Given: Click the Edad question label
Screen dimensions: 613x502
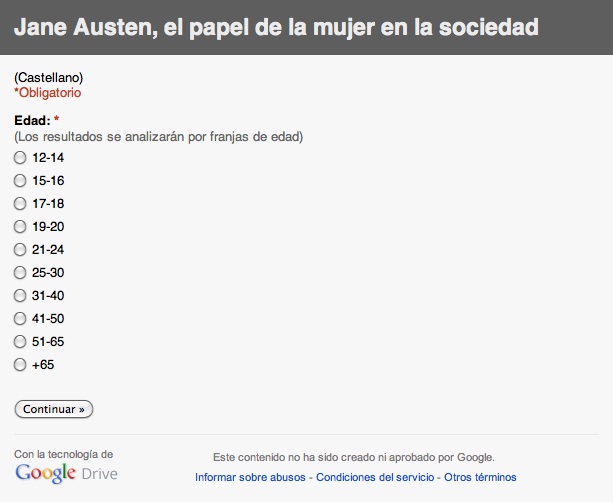Looking at the screenshot, I should (x=32, y=121).
